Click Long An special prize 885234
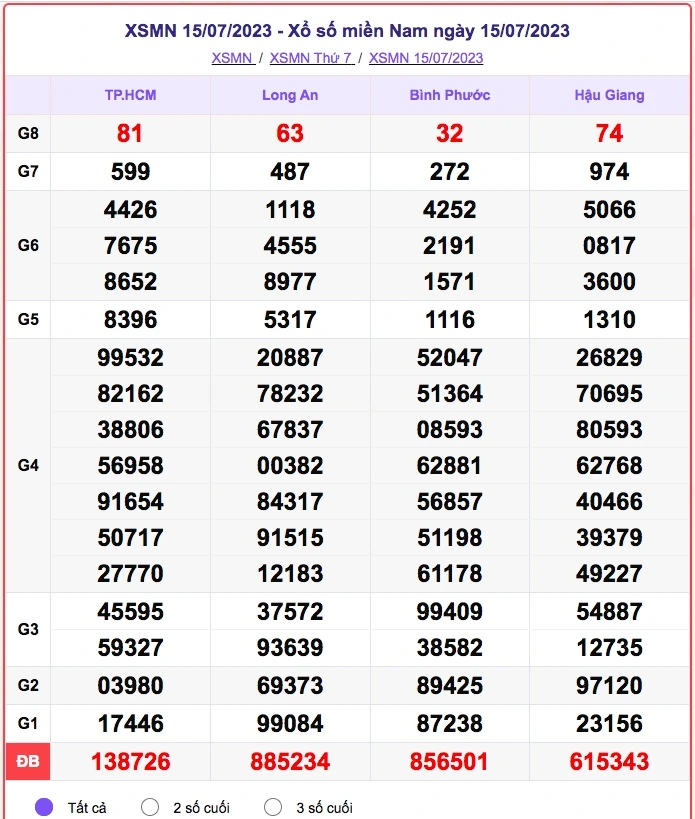The height and width of the screenshot is (819, 695). 290,762
